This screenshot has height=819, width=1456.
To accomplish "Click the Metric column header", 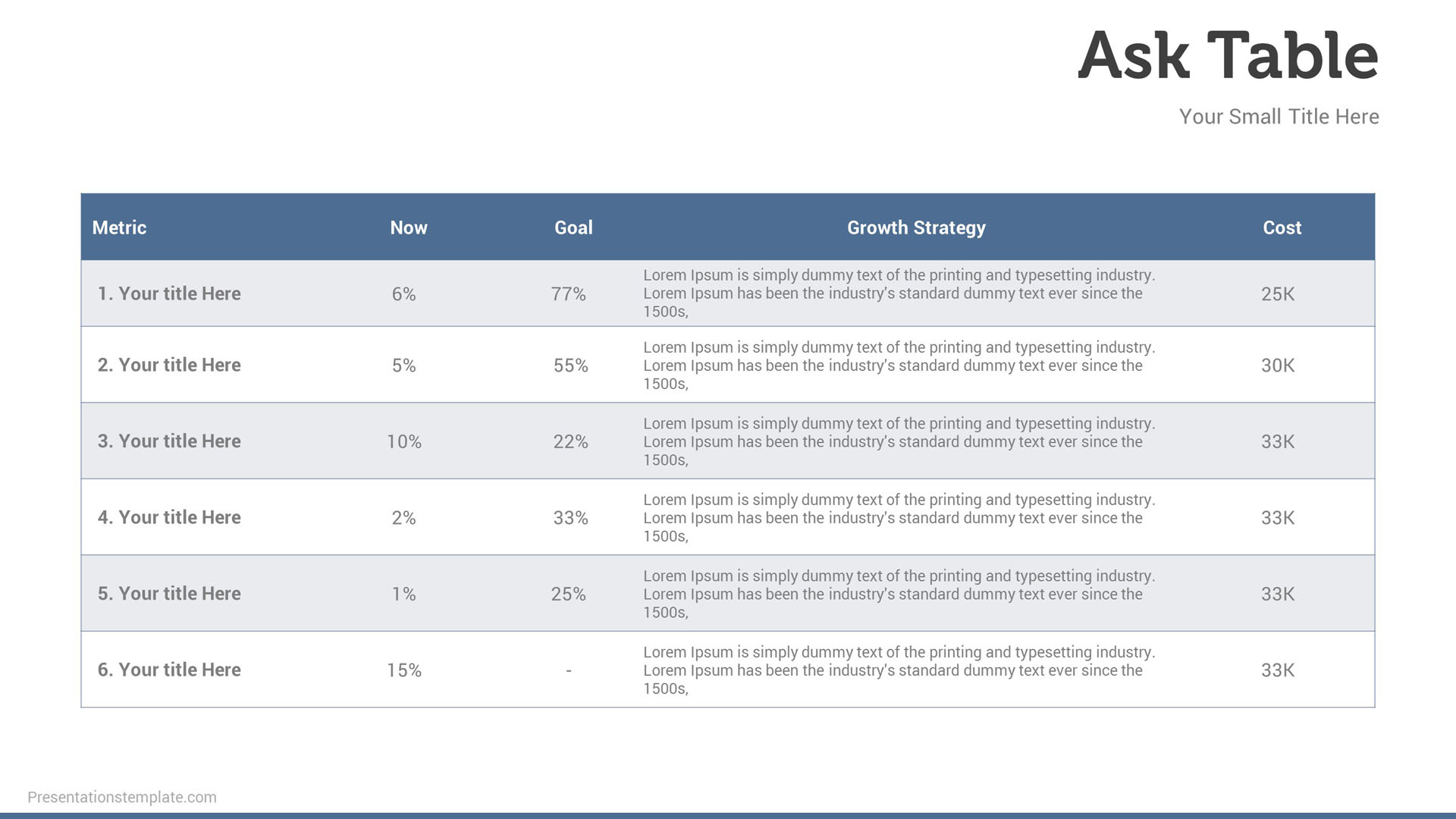I will coord(119,227).
